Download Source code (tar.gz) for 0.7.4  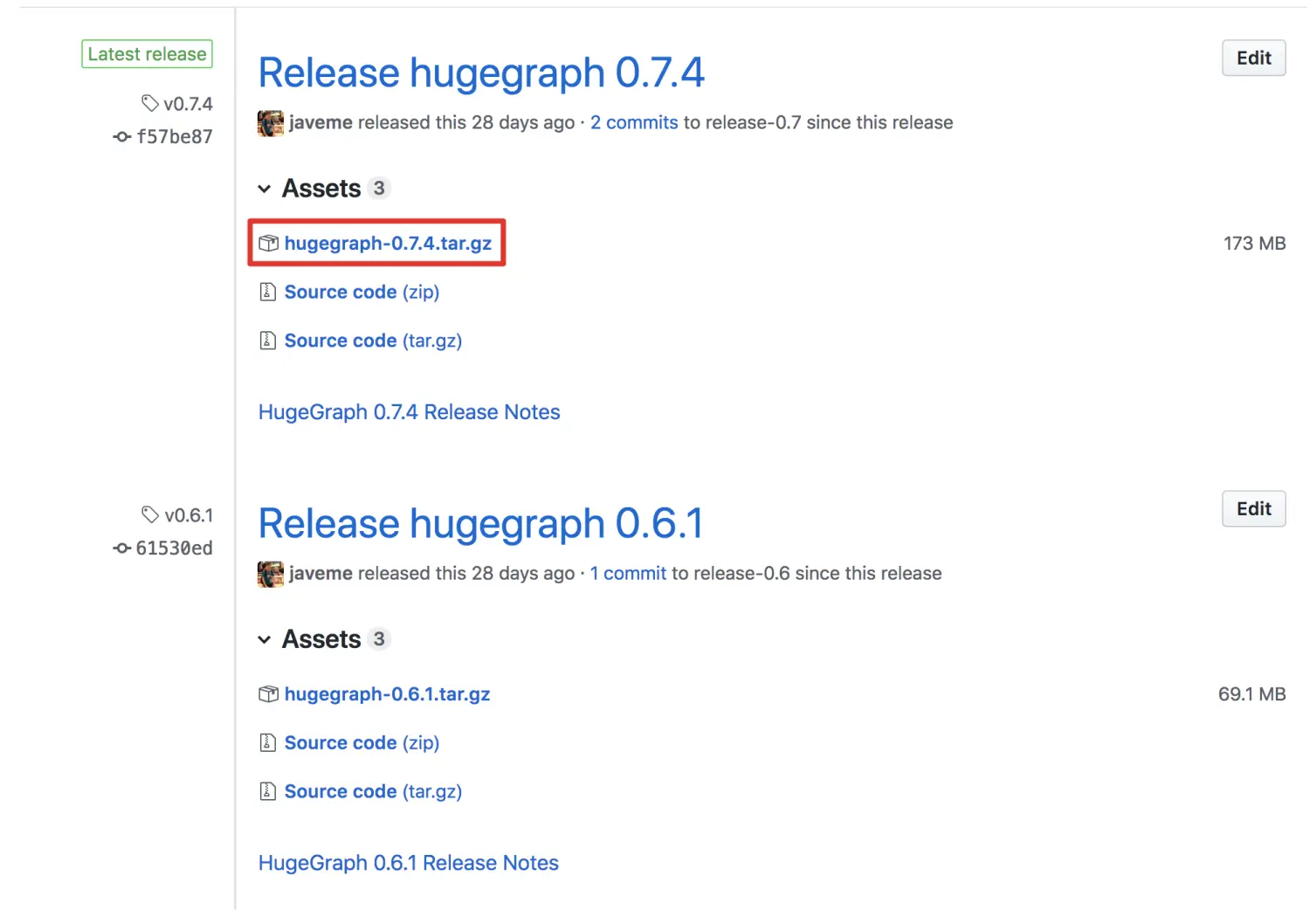click(x=373, y=341)
